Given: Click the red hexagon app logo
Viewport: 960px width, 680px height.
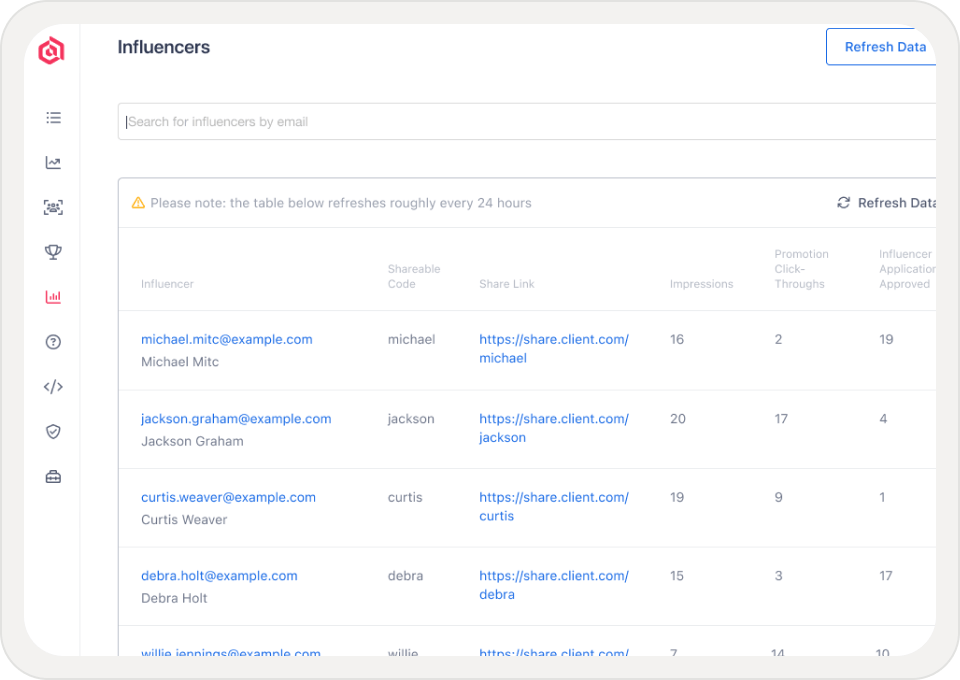Looking at the screenshot, I should [x=51, y=51].
